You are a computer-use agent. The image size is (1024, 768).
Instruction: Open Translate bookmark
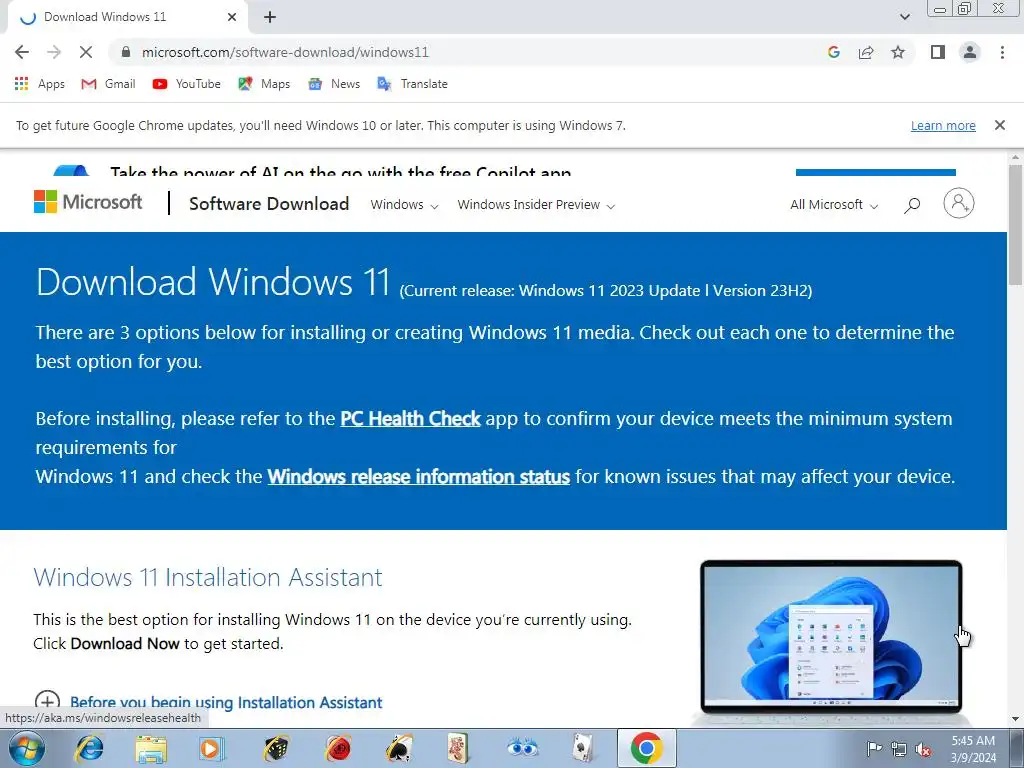[x=413, y=84]
